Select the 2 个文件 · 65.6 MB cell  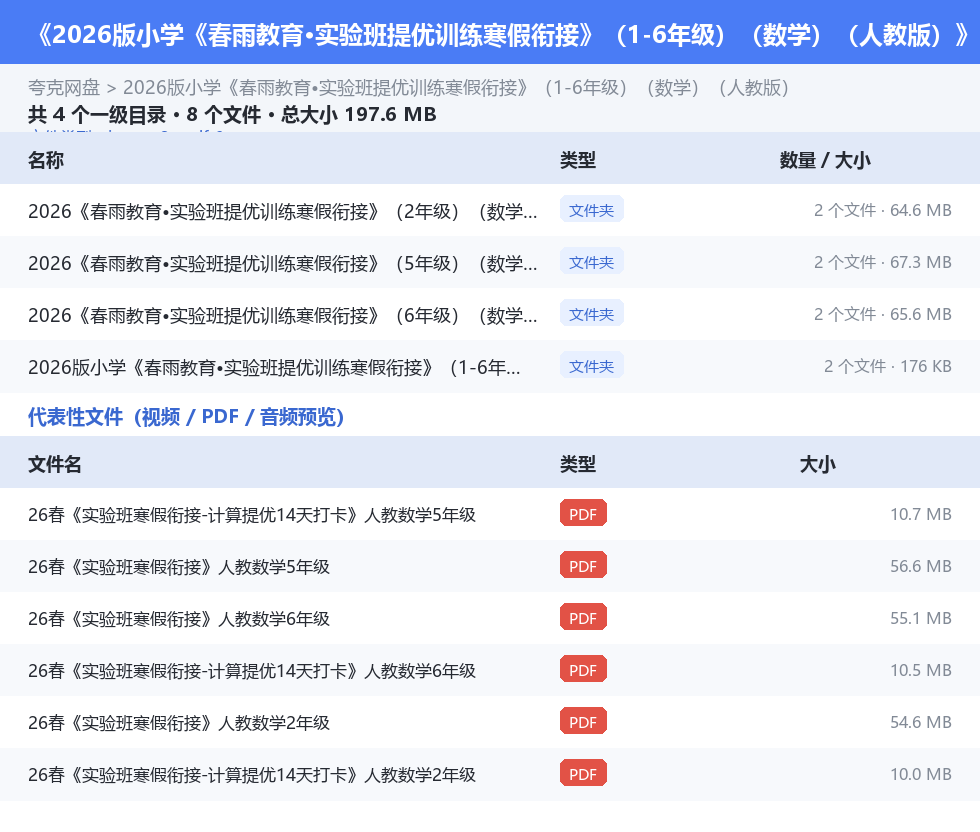click(x=882, y=314)
